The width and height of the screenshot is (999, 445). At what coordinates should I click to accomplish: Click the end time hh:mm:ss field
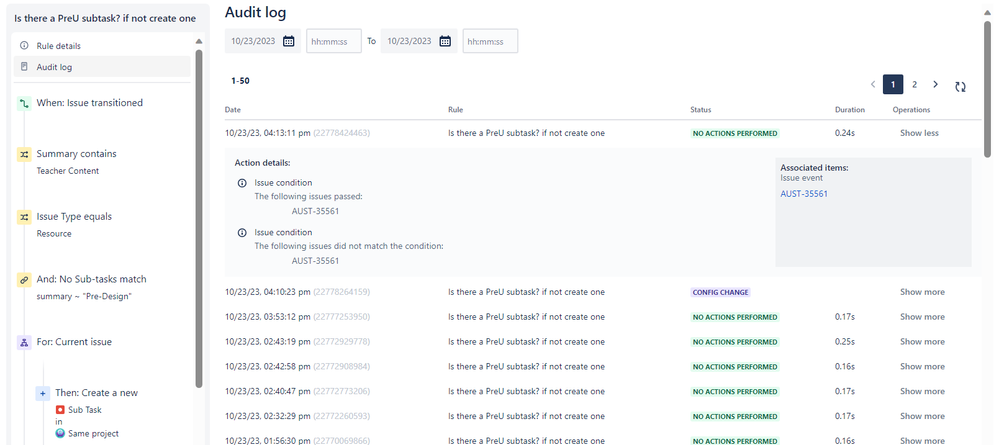click(490, 41)
